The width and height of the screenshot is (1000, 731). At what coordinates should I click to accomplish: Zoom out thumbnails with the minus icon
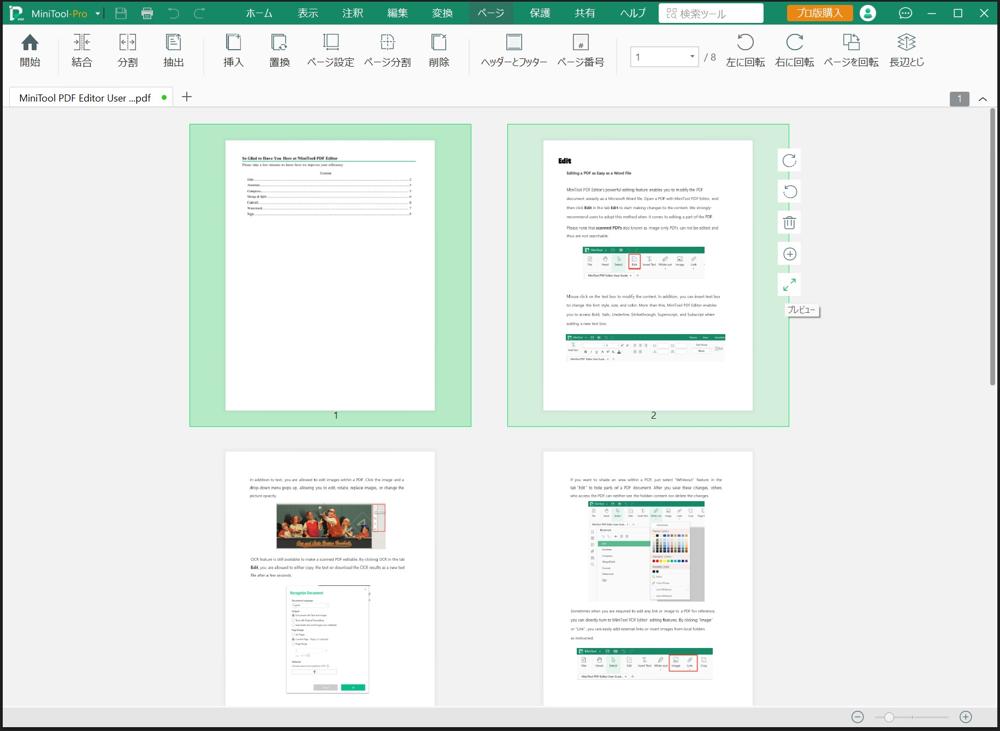(x=858, y=717)
